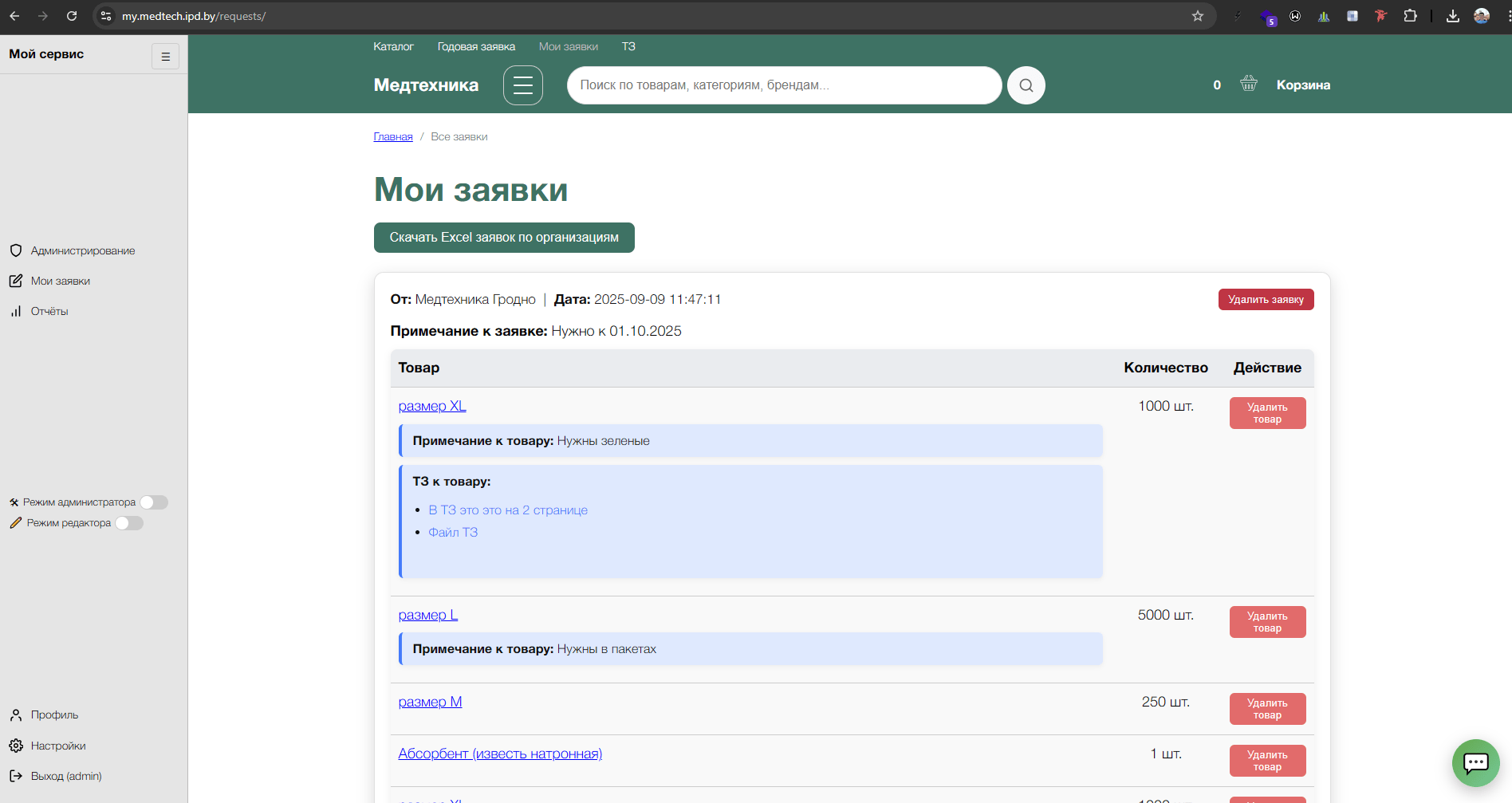Reload the page in the browser
Image resolution: width=1512 pixels, height=803 pixels.
point(72,16)
